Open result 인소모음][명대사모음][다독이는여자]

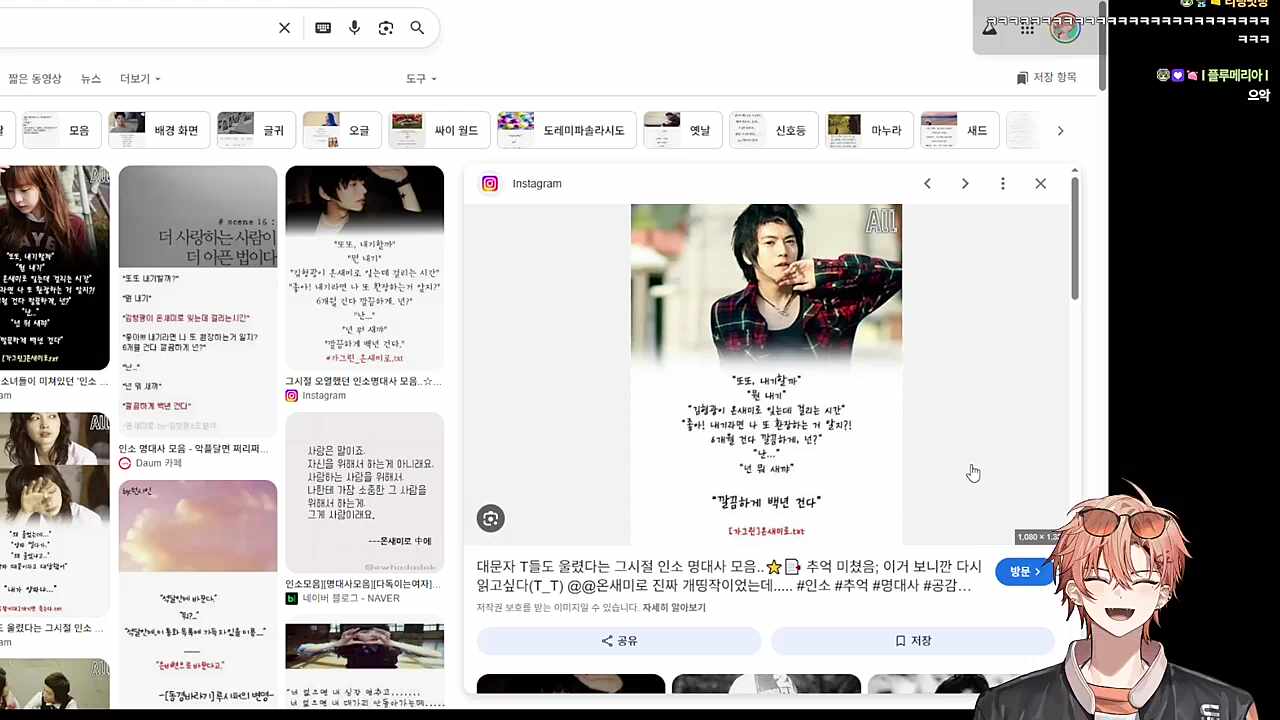coord(362,584)
